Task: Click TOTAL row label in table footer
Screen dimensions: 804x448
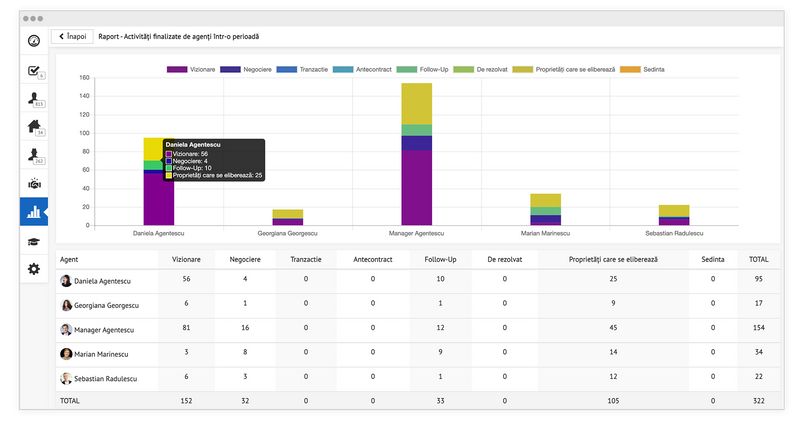Action: point(70,401)
